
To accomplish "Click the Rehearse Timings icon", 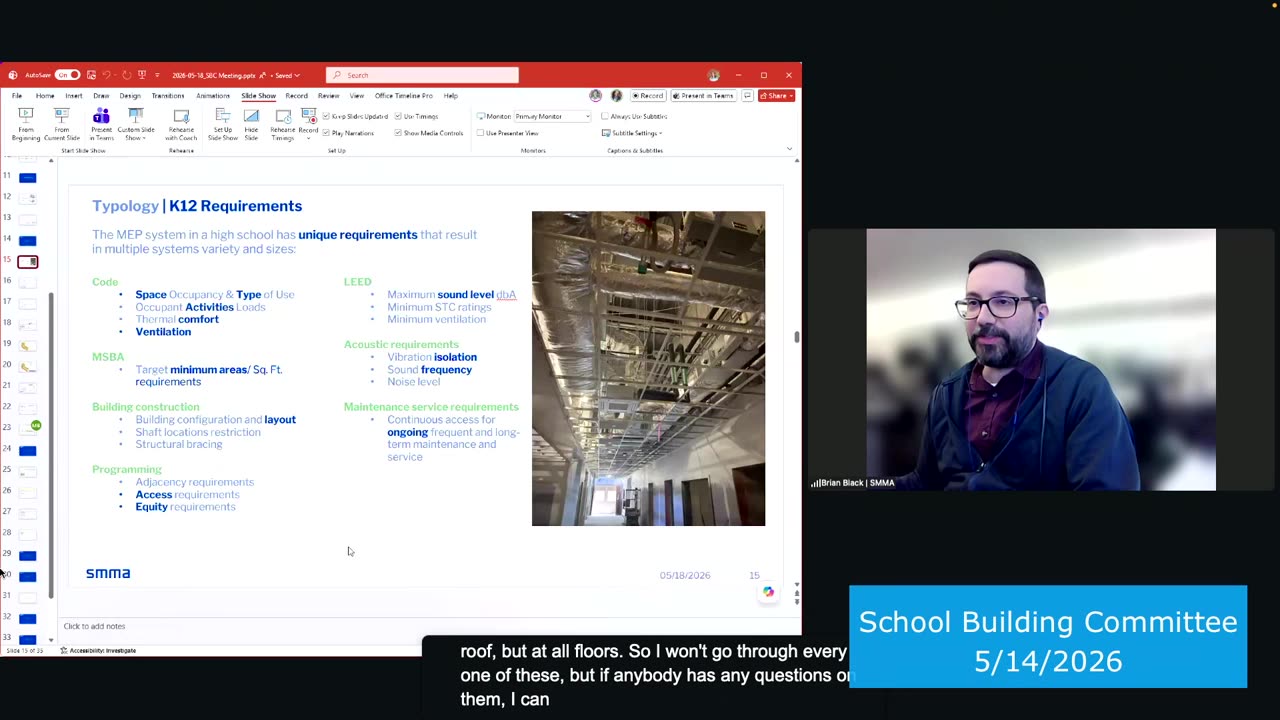I will tap(283, 124).
